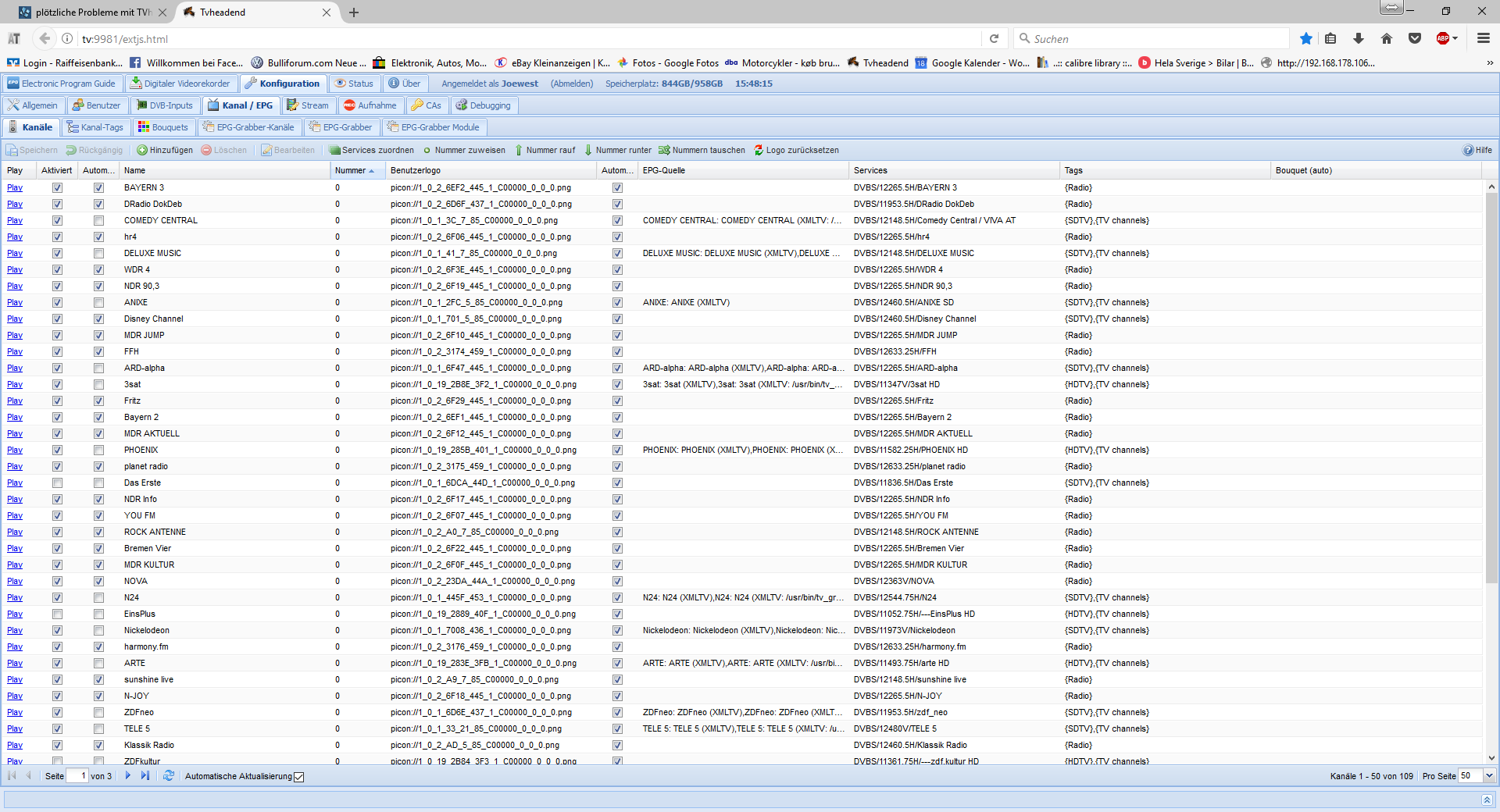Open the Debugging tab
This screenshot has height=812, width=1500.
coord(484,105)
